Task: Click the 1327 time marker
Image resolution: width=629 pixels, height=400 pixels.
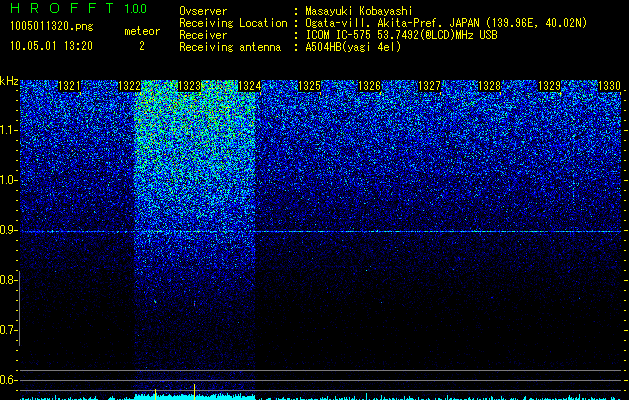Action: (429, 86)
